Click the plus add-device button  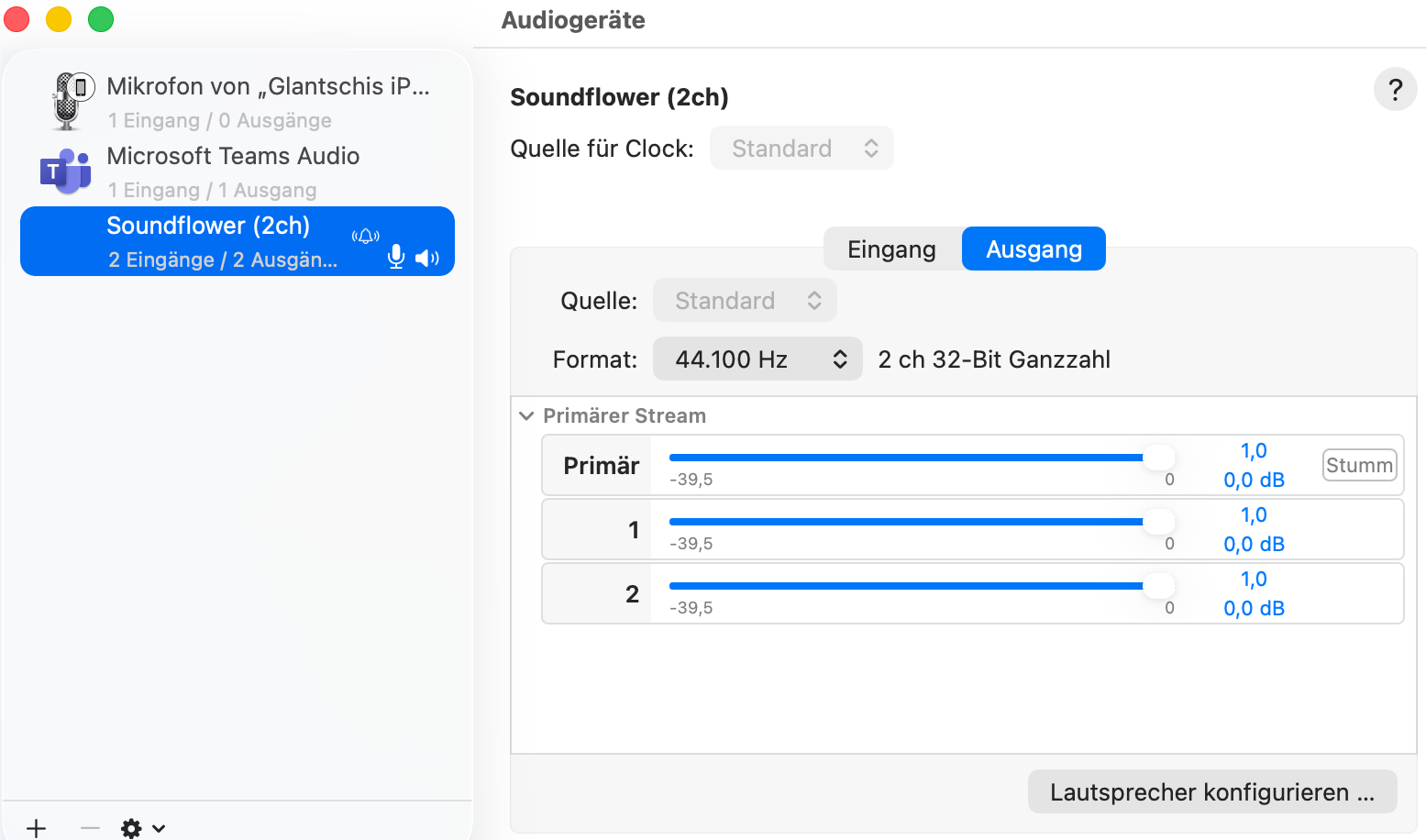click(37, 828)
